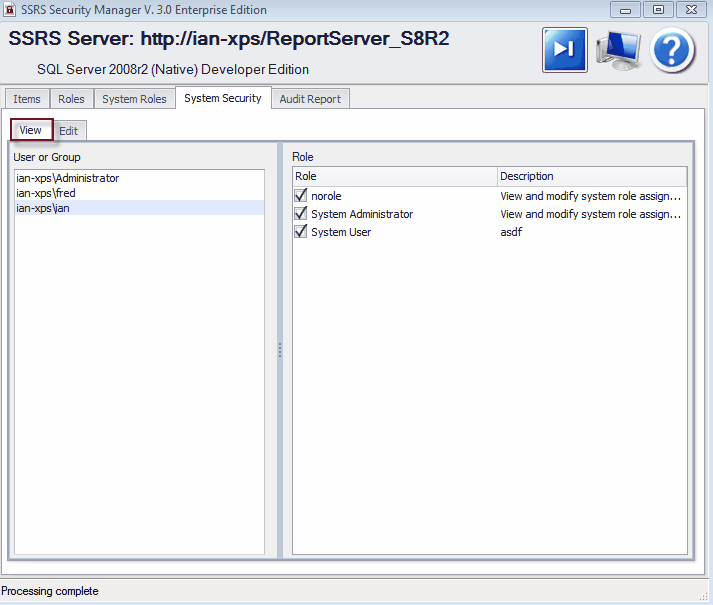Click System Administrator row description text
This screenshot has height=605, width=713.
click(591, 214)
